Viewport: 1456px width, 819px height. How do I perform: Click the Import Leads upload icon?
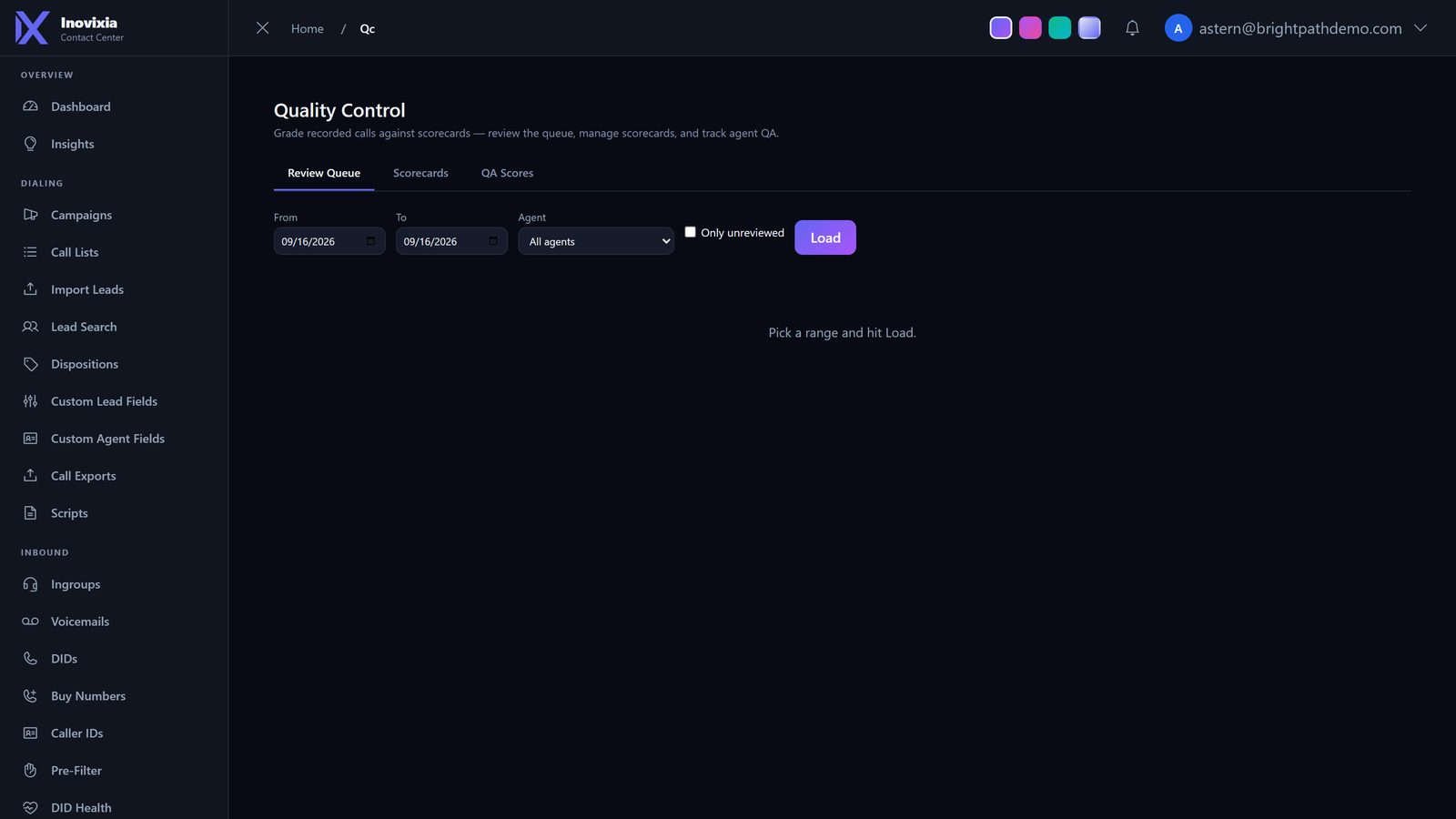(x=30, y=289)
